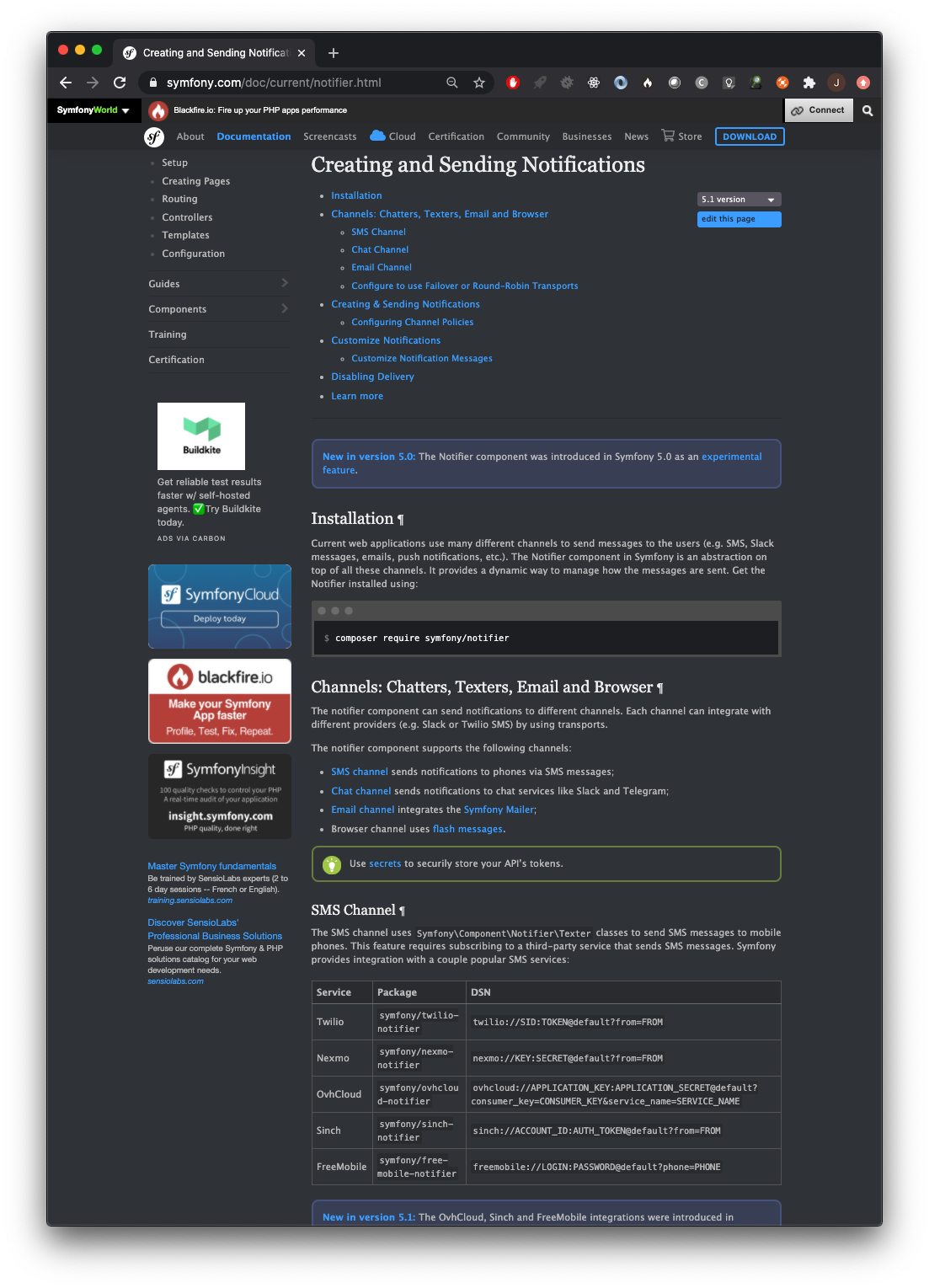The image size is (929, 1288).
Task: Jump to Disabling Delivery
Action: coord(372,377)
